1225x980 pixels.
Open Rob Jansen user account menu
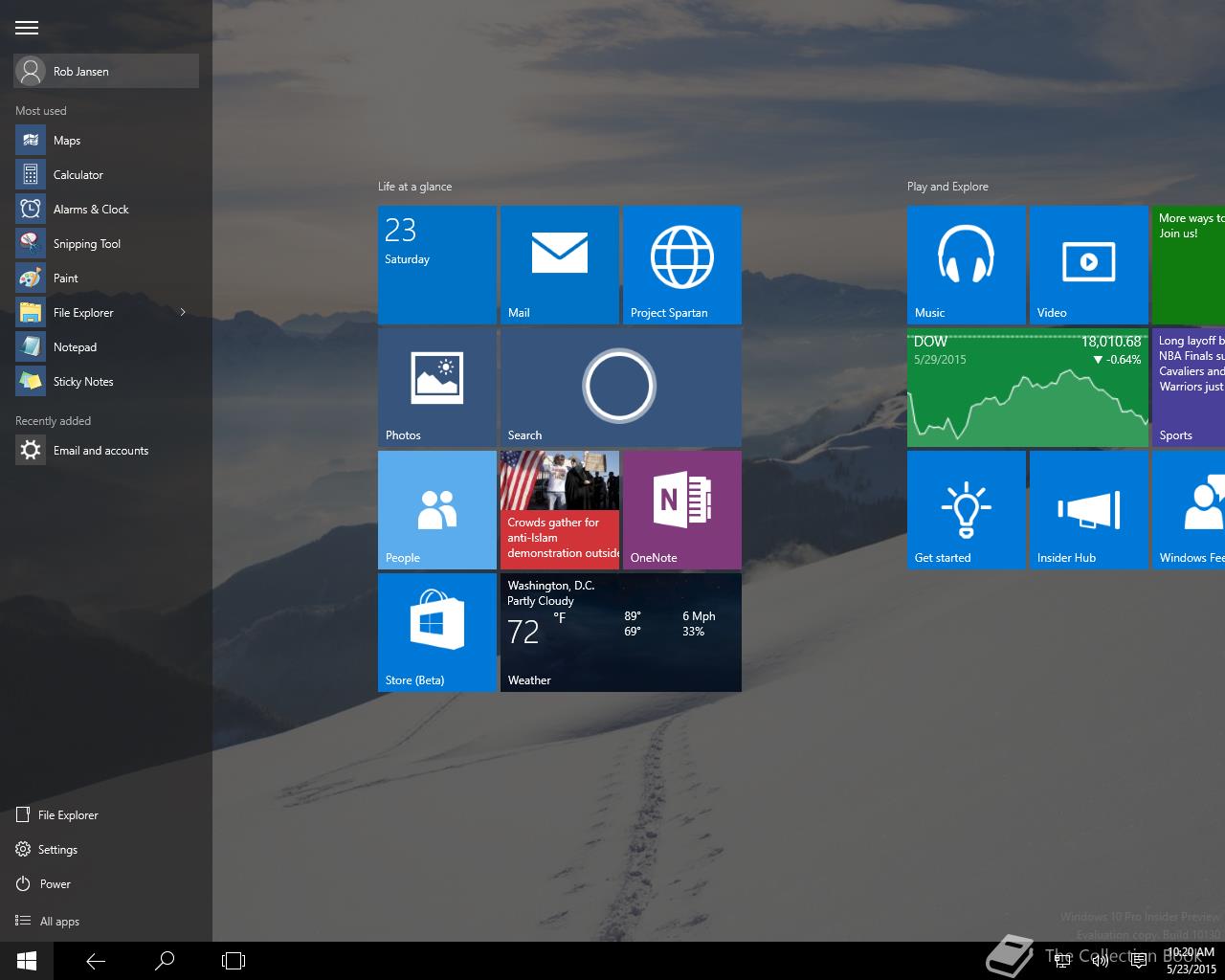coord(106,72)
